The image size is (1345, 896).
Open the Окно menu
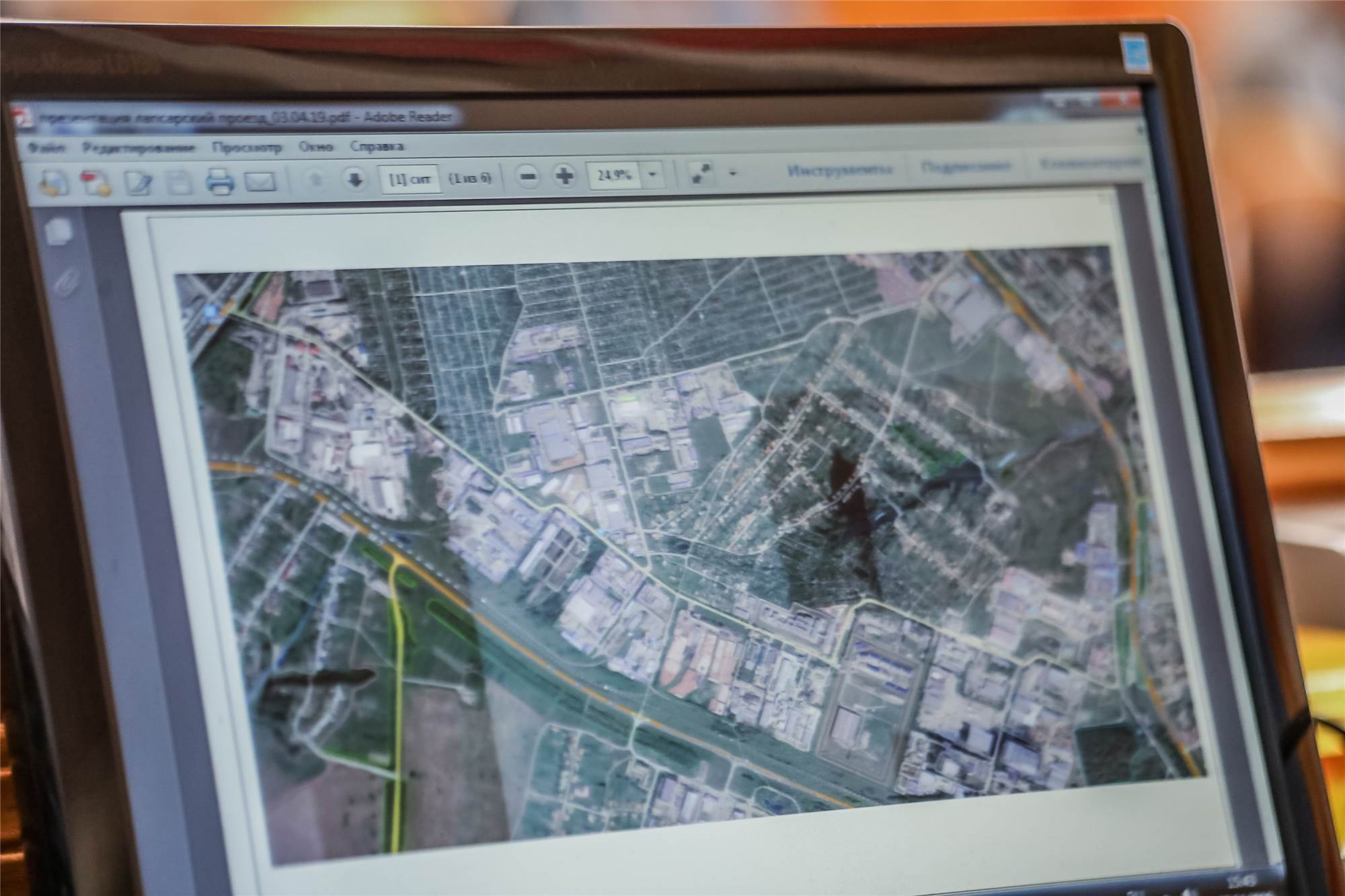pyautogui.click(x=316, y=146)
